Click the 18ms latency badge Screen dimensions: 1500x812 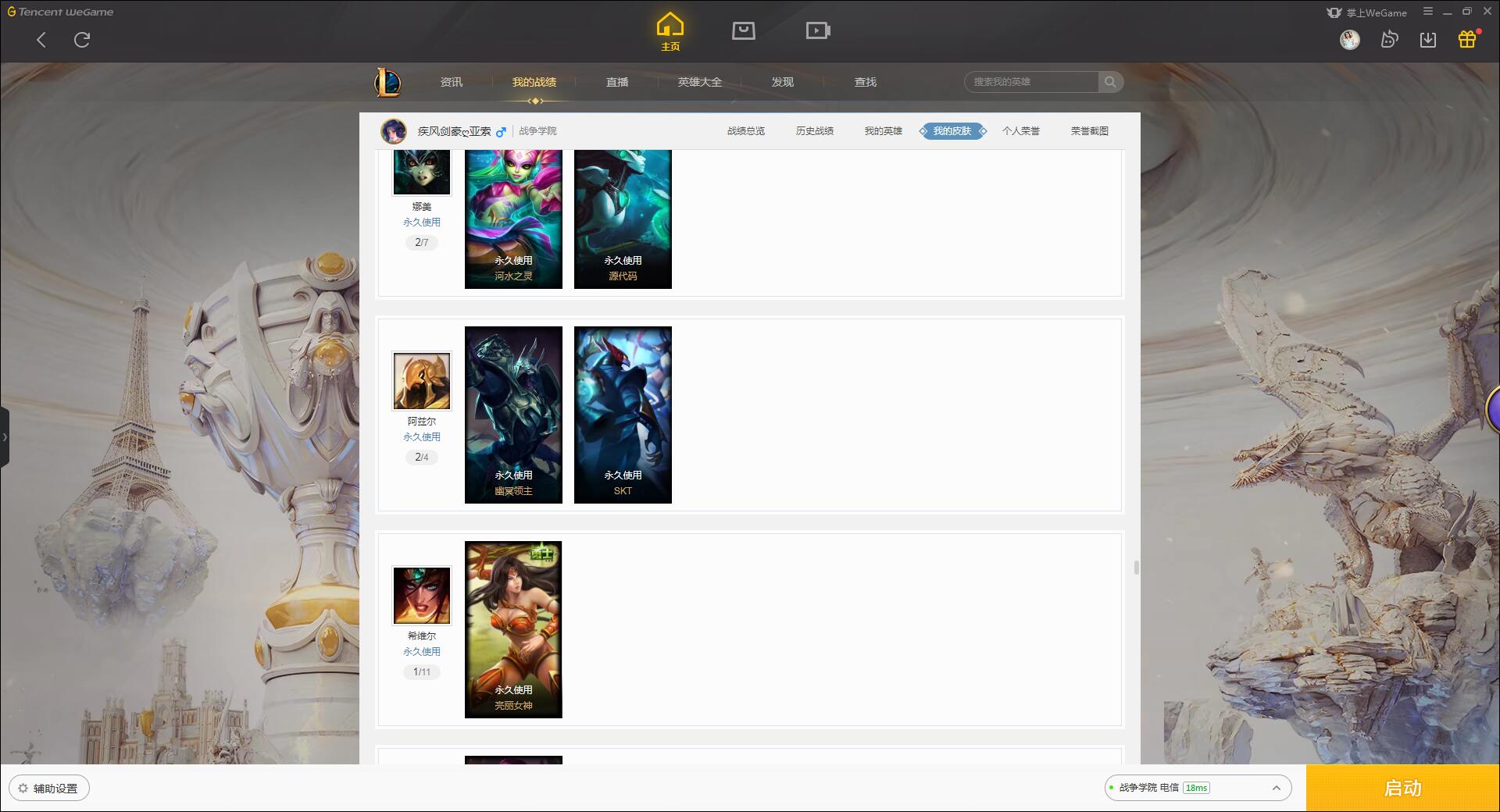pyautogui.click(x=1196, y=788)
